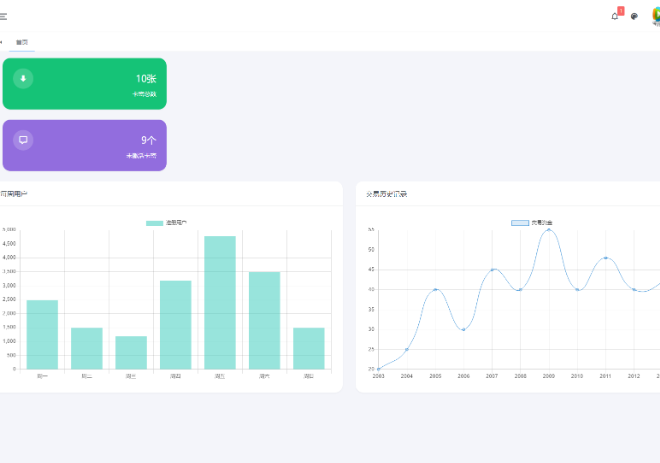Click the tallest bar in the weekly chart
660x463 pixels.
coord(220,302)
